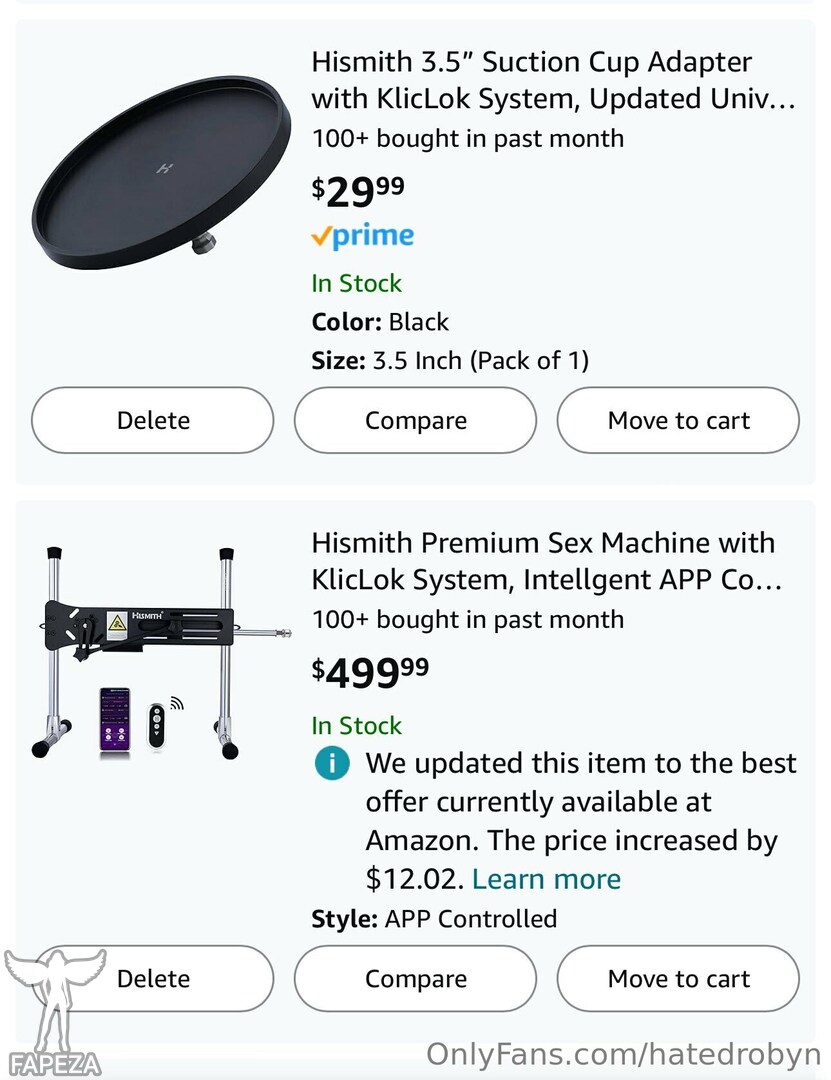Open the Learn more link

pos(546,880)
